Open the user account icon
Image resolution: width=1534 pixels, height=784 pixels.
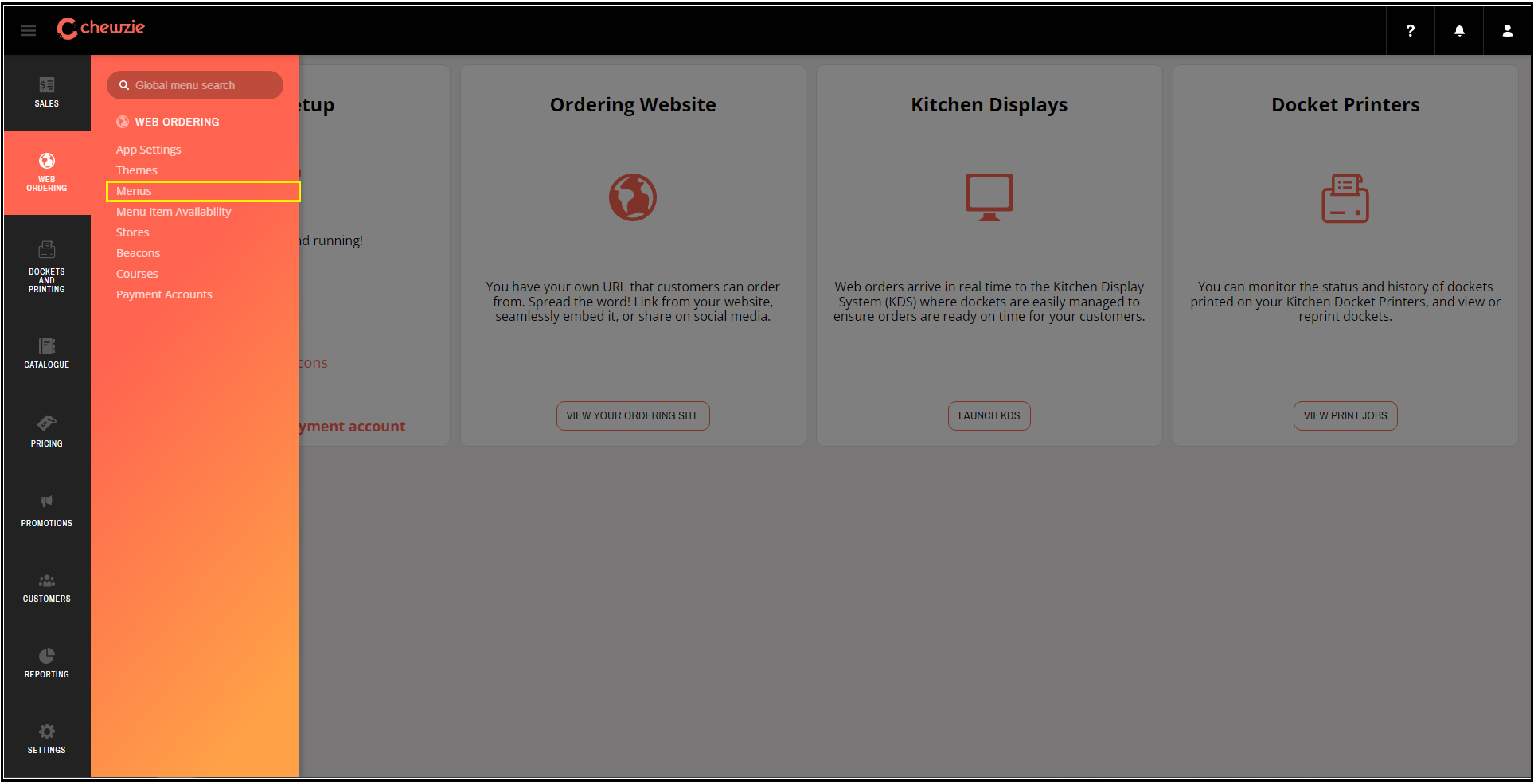tap(1507, 30)
